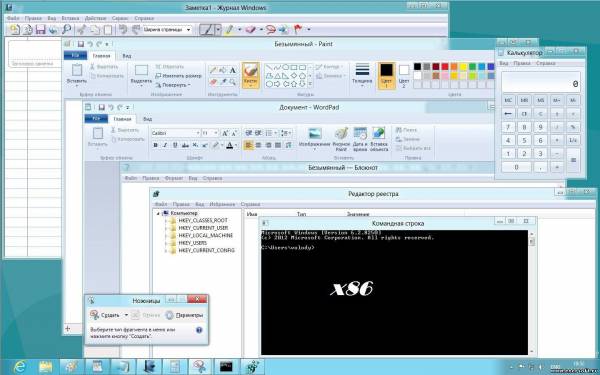Toggle underline formatting in WordPad
The height and width of the screenshot is (375, 600).
pos(175,145)
